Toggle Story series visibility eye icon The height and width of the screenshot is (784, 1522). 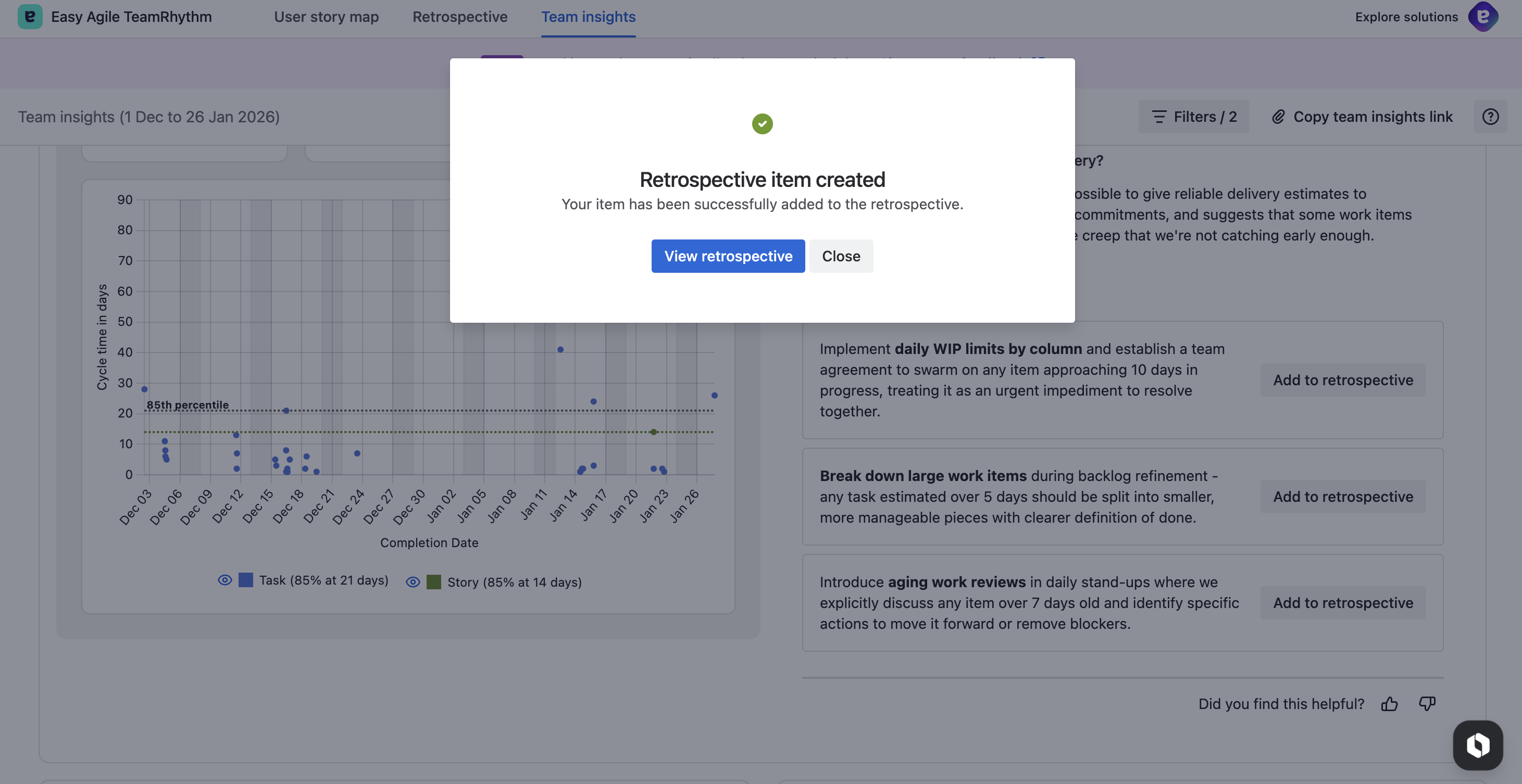[413, 582]
